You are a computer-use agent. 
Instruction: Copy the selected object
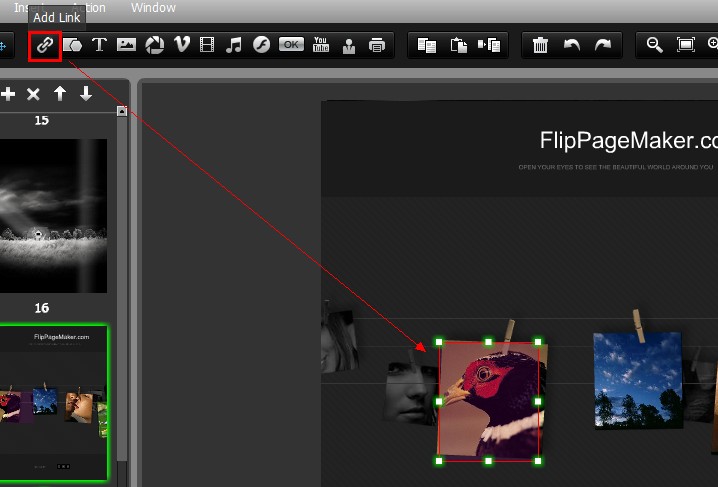coord(427,45)
